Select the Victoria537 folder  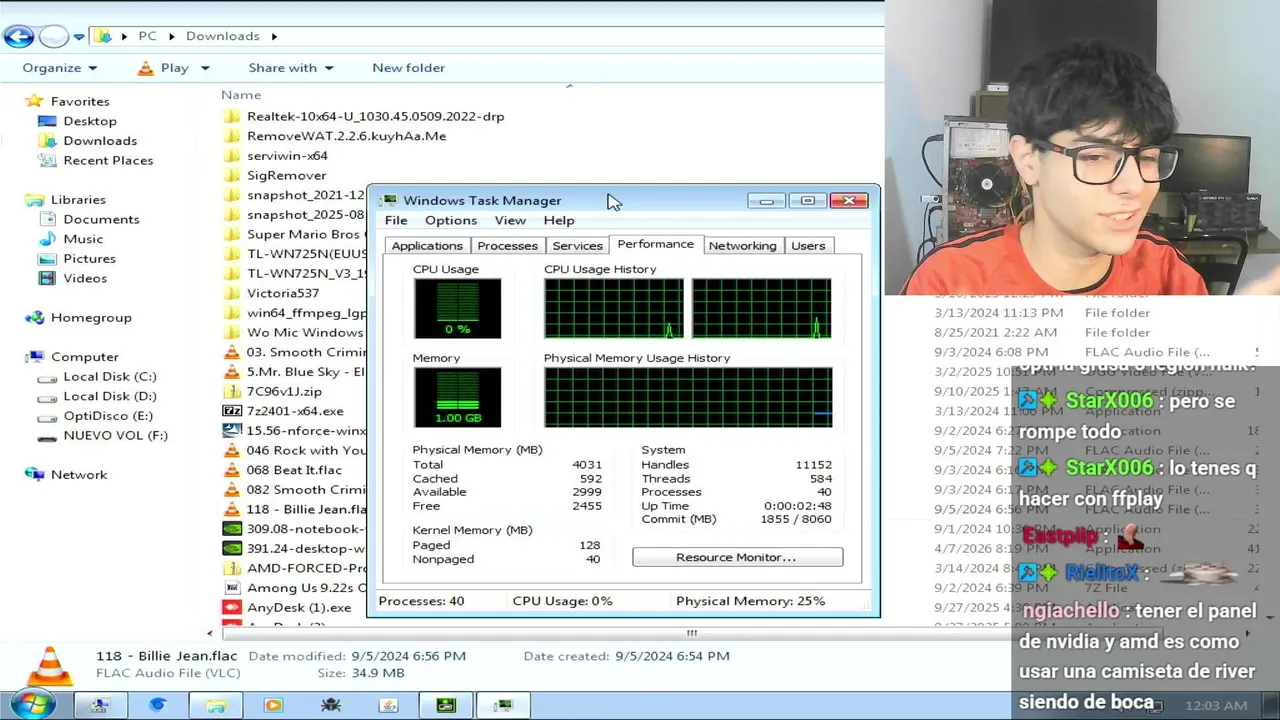[x=283, y=293]
